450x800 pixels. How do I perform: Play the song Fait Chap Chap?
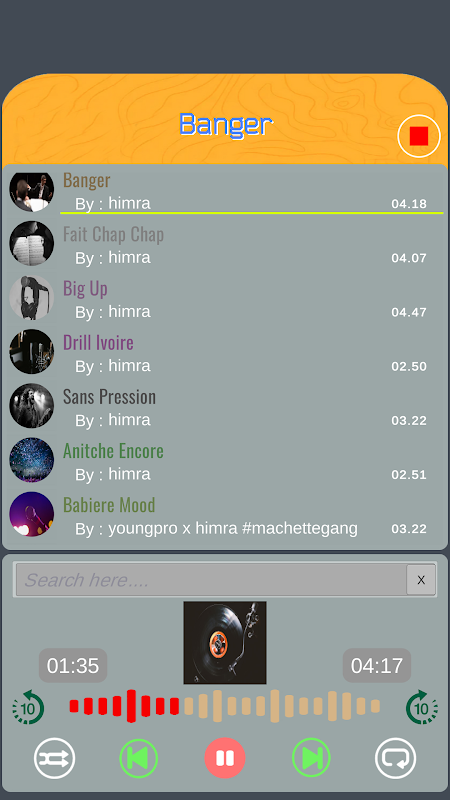click(225, 246)
